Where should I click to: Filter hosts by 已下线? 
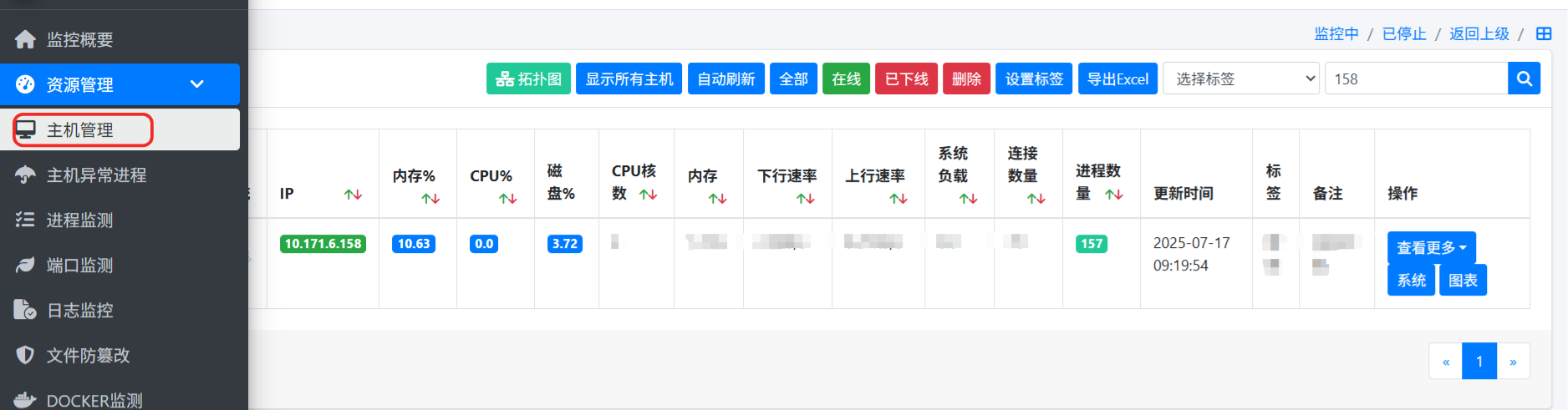[x=906, y=78]
